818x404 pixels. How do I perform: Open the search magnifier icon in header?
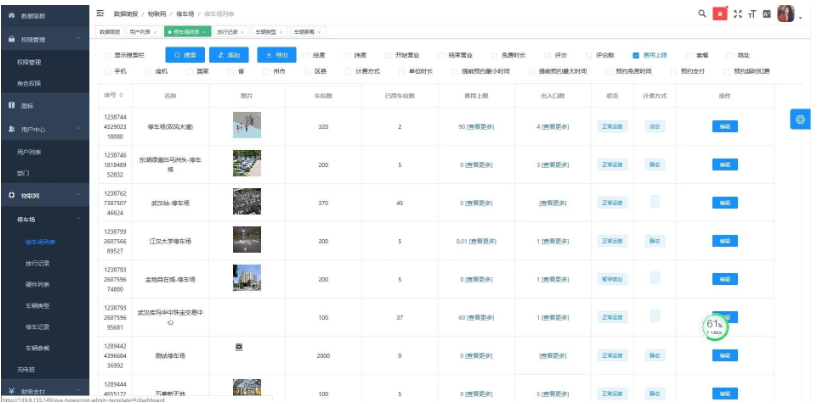pos(702,14)
